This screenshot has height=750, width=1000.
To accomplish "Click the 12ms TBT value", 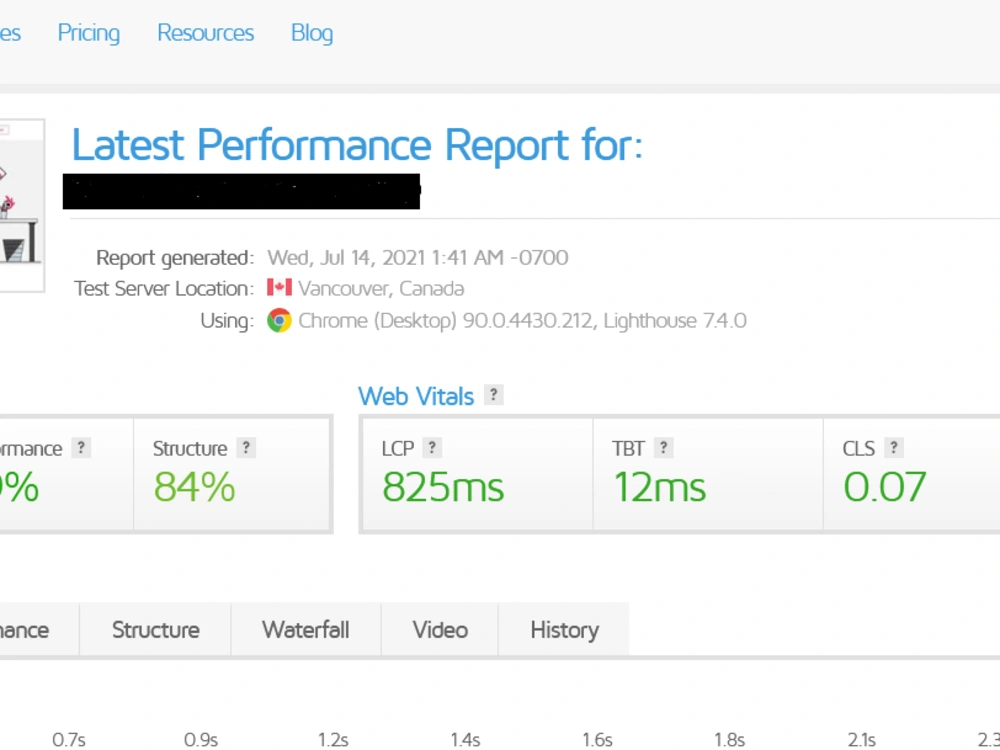I will pos(659,487).
